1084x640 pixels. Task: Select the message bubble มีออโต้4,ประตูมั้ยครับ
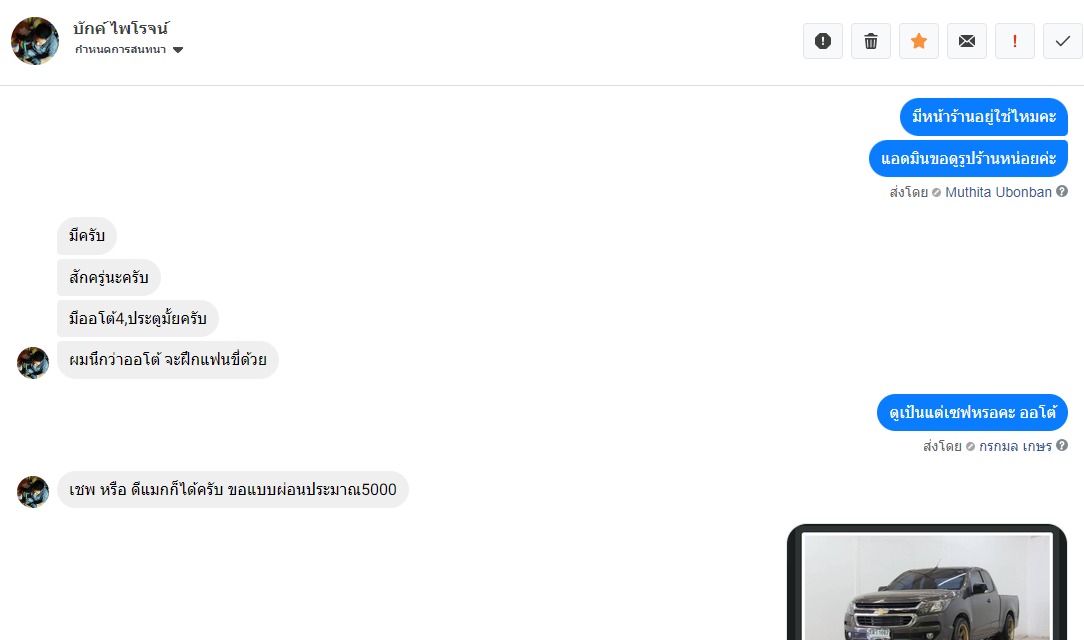138,319
